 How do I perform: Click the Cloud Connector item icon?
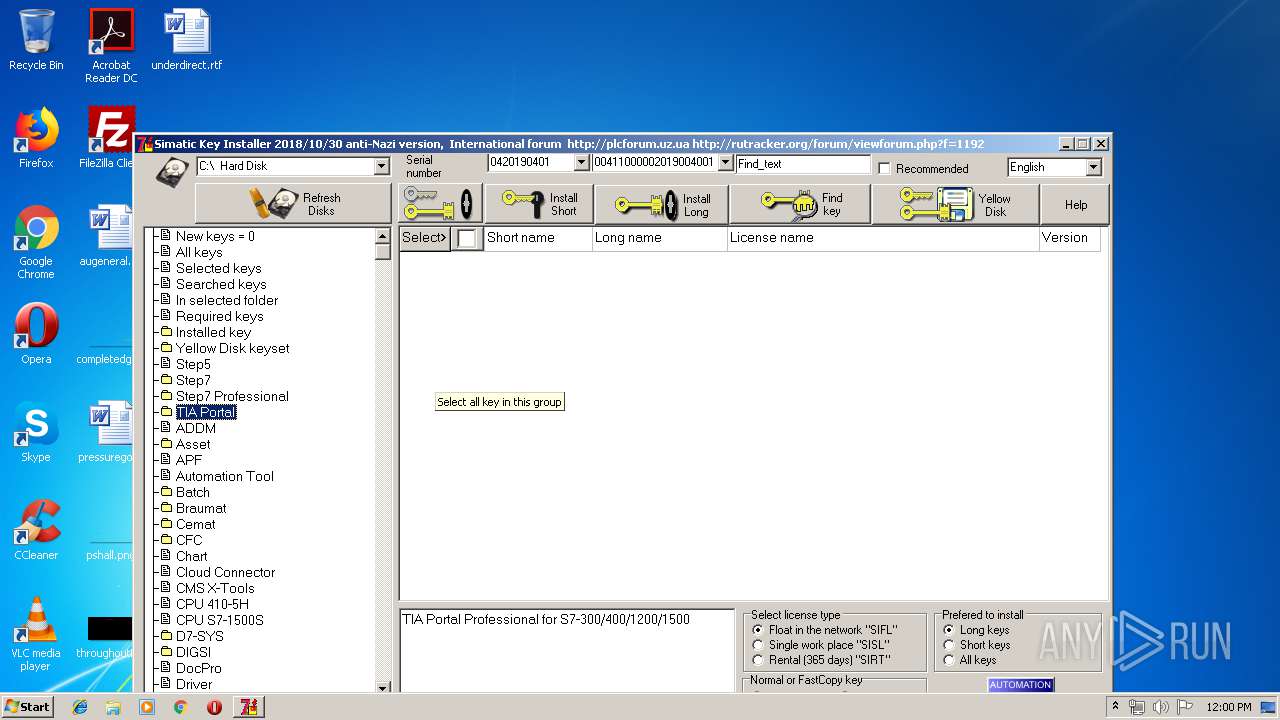pyautogui.click(x=166, y=572)
